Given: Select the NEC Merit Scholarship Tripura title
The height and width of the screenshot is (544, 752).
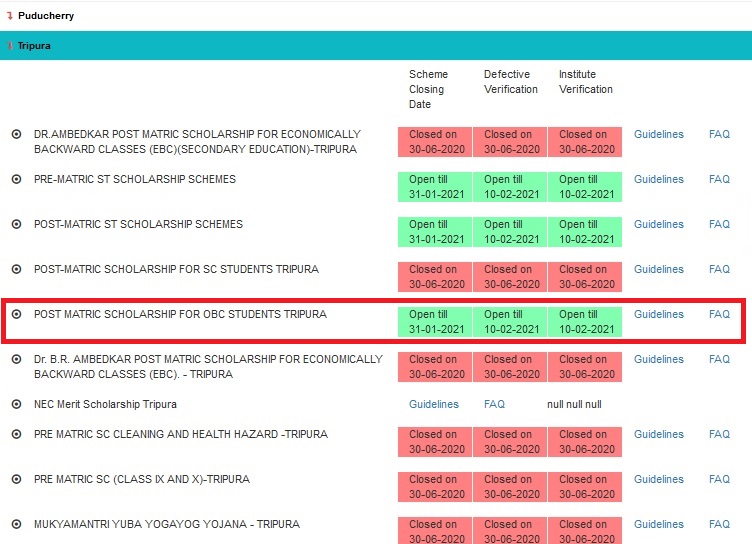Looking at the screenshot, I should (x=105, y=404).
